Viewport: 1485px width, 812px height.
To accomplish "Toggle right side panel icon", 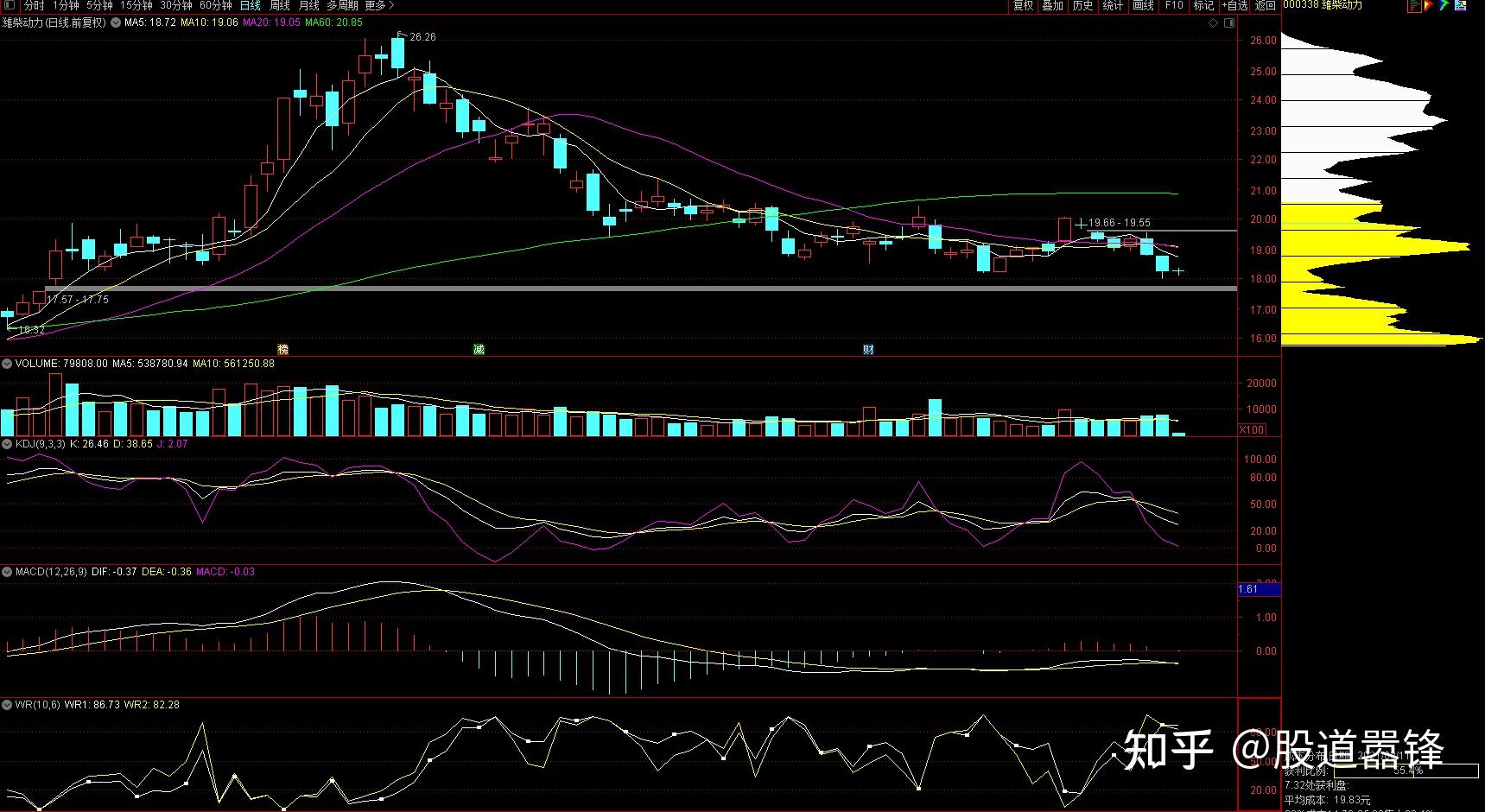I will [1229, 23].
